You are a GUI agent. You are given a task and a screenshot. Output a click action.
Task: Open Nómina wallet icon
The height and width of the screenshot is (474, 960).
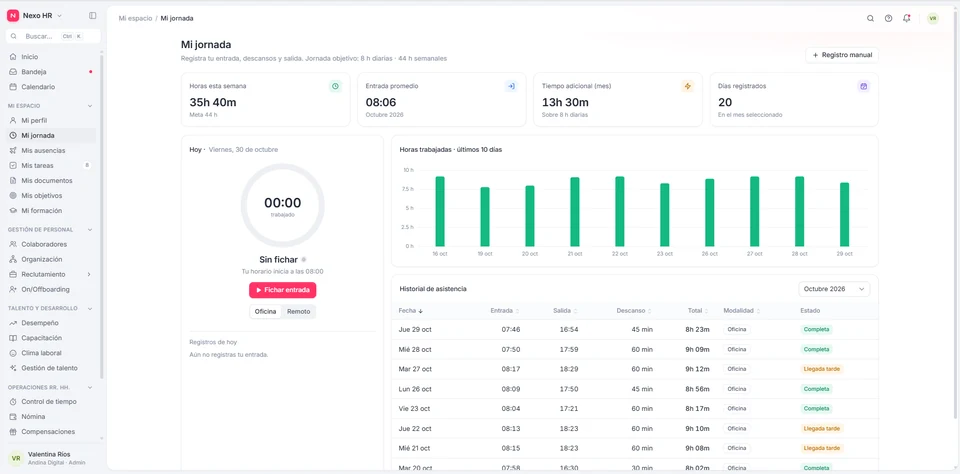pos(13,416)
